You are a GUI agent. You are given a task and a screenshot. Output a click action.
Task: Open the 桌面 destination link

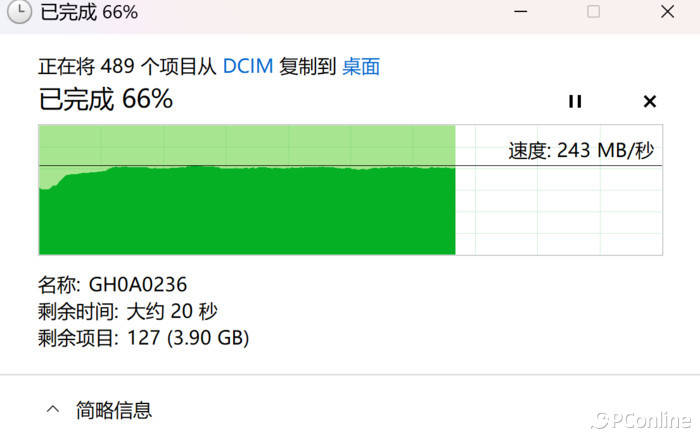[x=361, y=67]
